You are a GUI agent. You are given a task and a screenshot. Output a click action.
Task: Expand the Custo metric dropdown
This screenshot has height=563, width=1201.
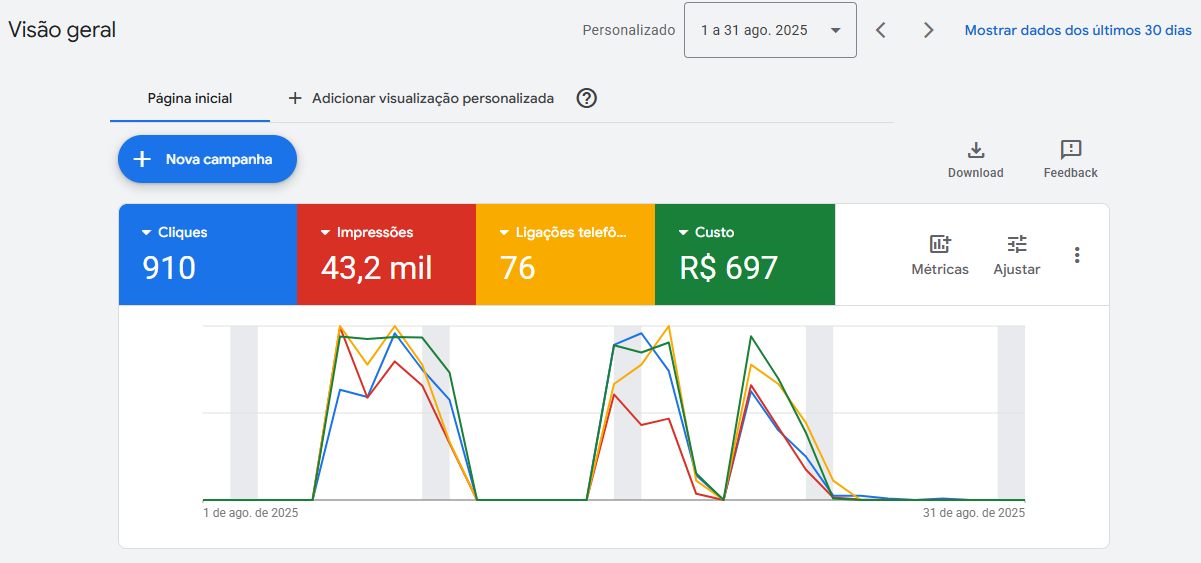[684, 232]
